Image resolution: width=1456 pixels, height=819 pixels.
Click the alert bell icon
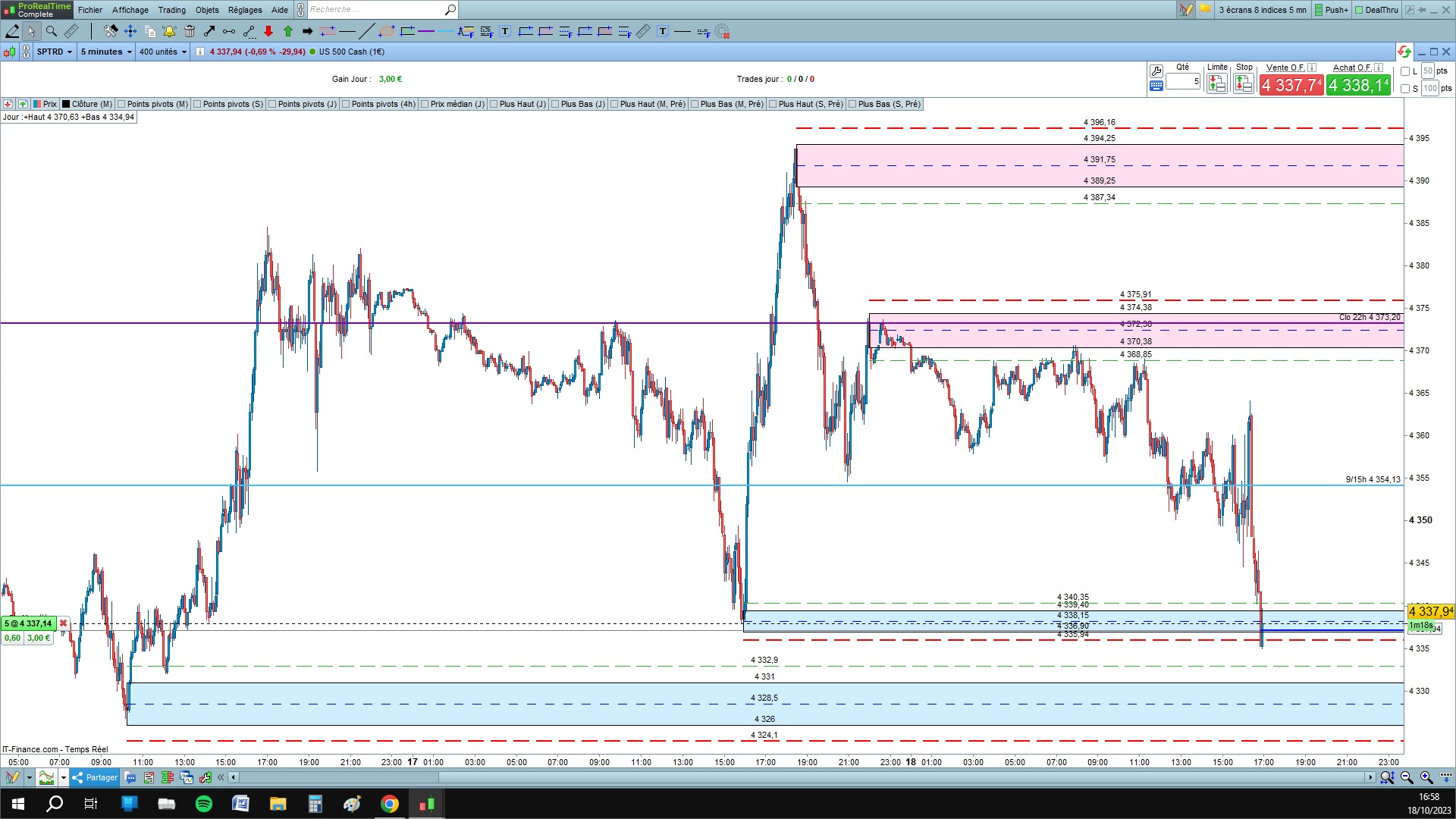coord(169,31)
